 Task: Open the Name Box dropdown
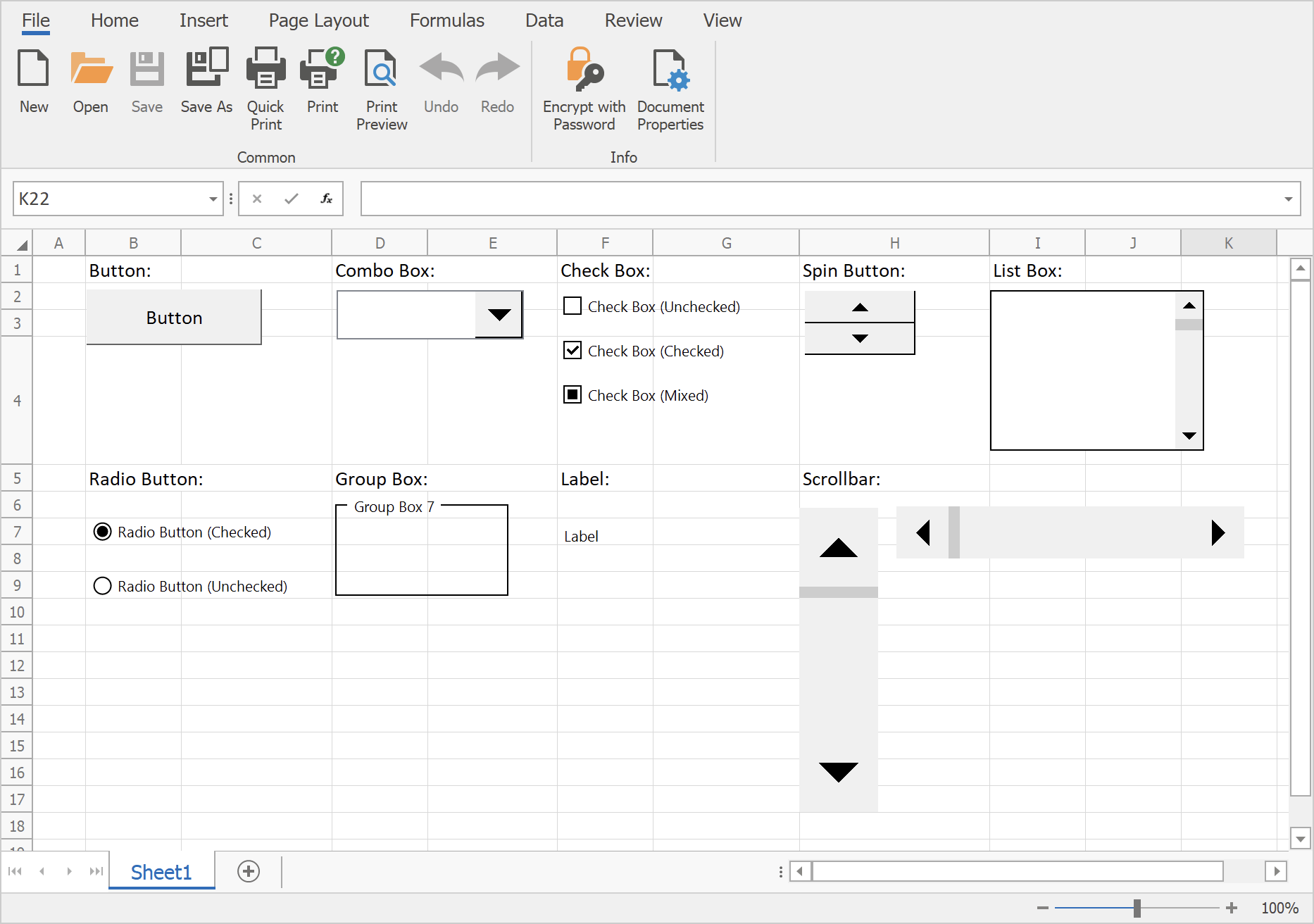coord(211,199)
